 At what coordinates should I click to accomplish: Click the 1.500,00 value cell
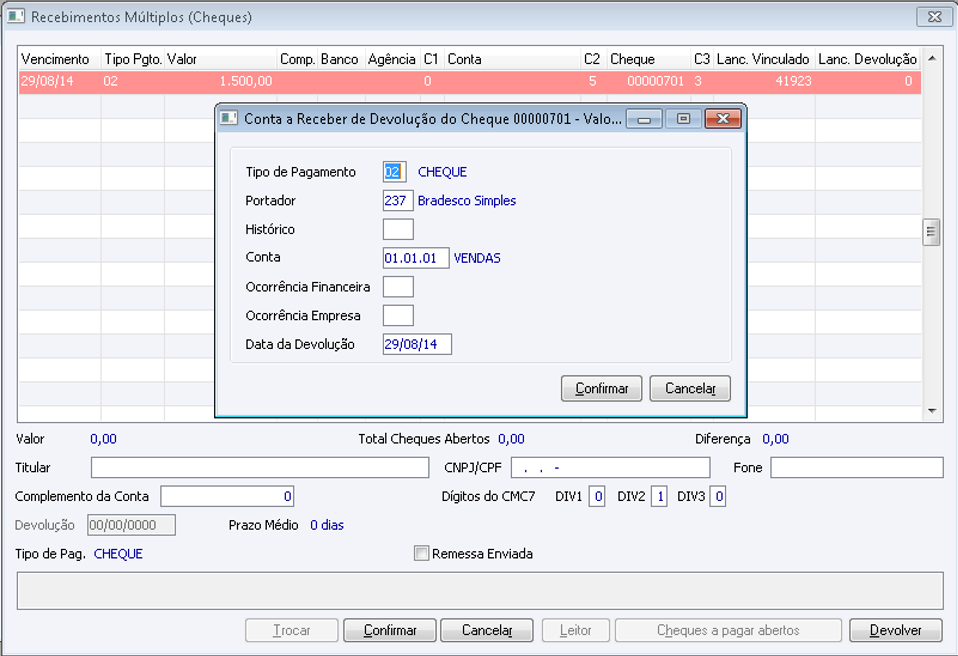221,81
